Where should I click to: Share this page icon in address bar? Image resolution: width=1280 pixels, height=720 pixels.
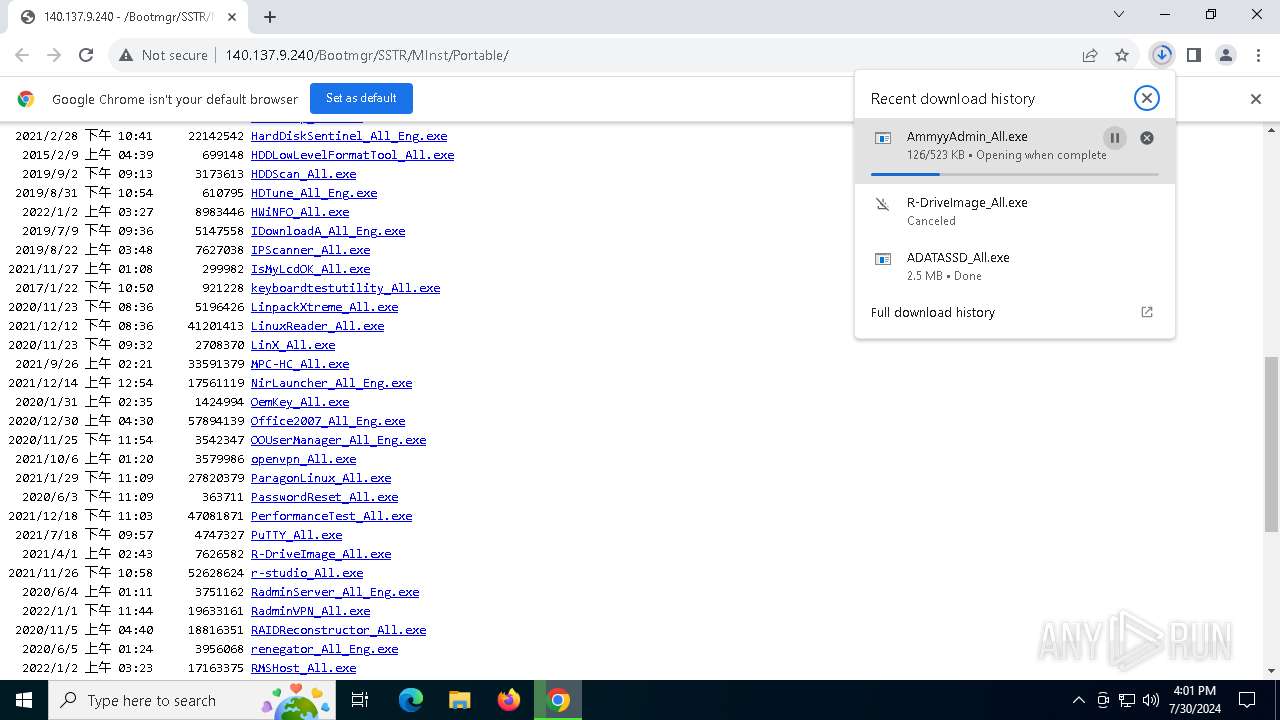tap(1090, 55)
